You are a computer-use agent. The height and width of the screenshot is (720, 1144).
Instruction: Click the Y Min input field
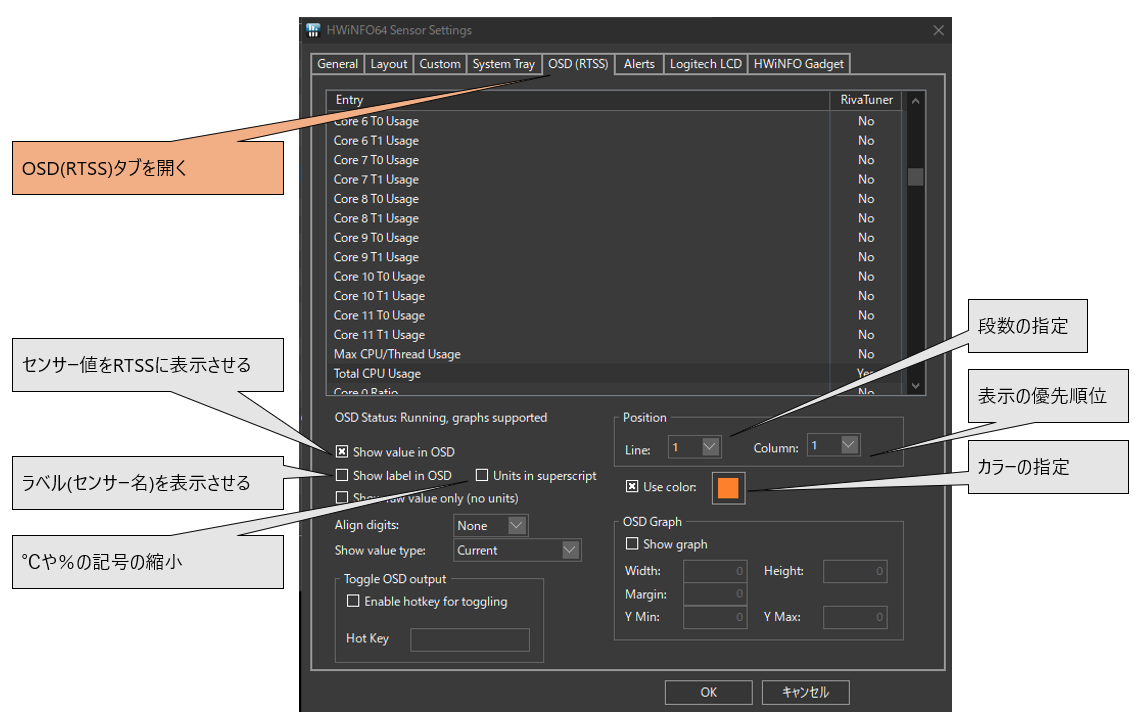[x=715, y=617]
